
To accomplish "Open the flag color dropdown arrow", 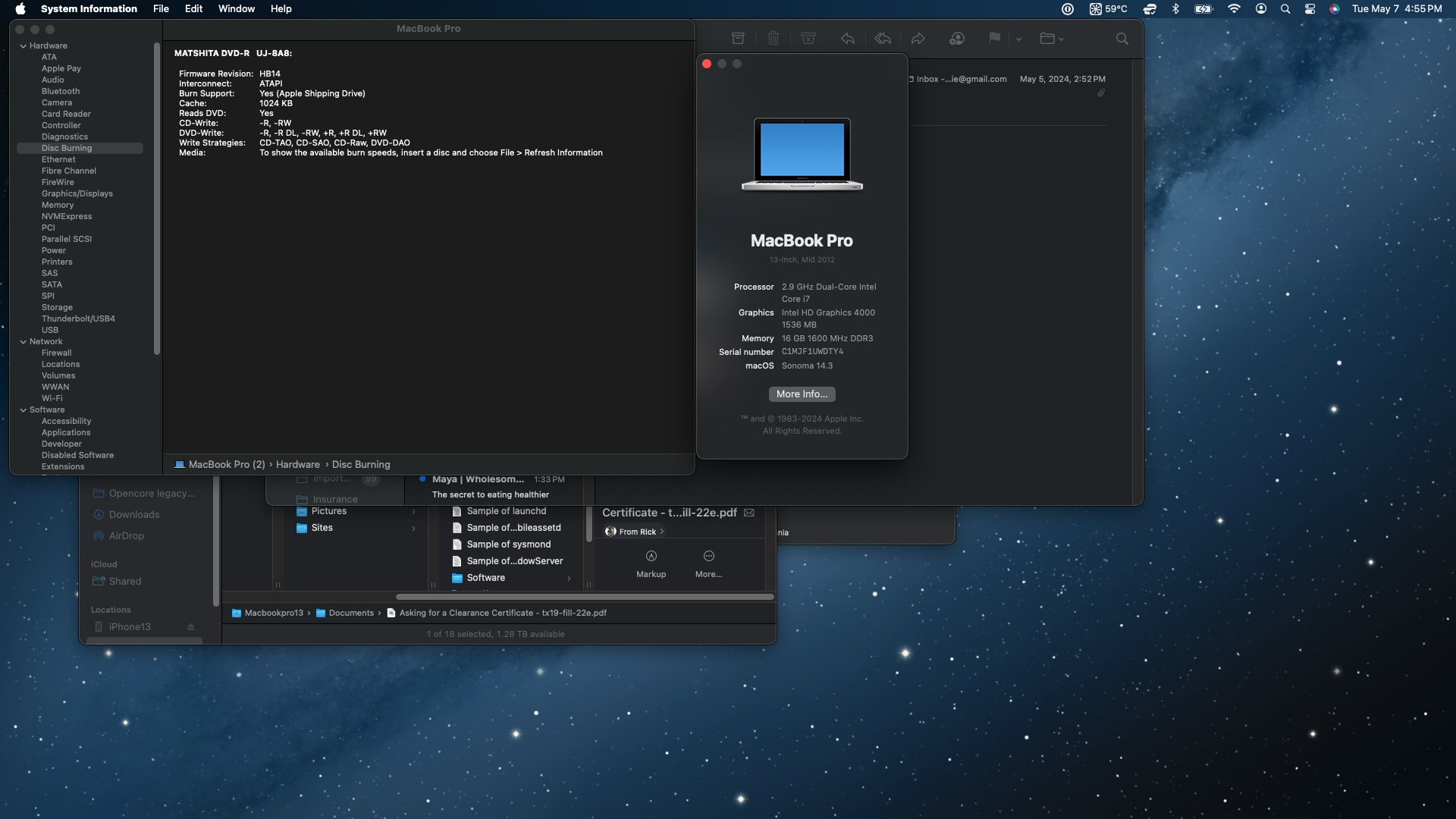I will (x=1018, y=39).
